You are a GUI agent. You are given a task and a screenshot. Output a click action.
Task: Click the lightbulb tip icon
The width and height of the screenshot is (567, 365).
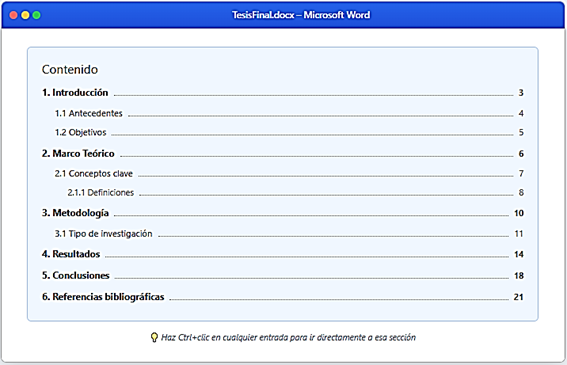point(154,338)
